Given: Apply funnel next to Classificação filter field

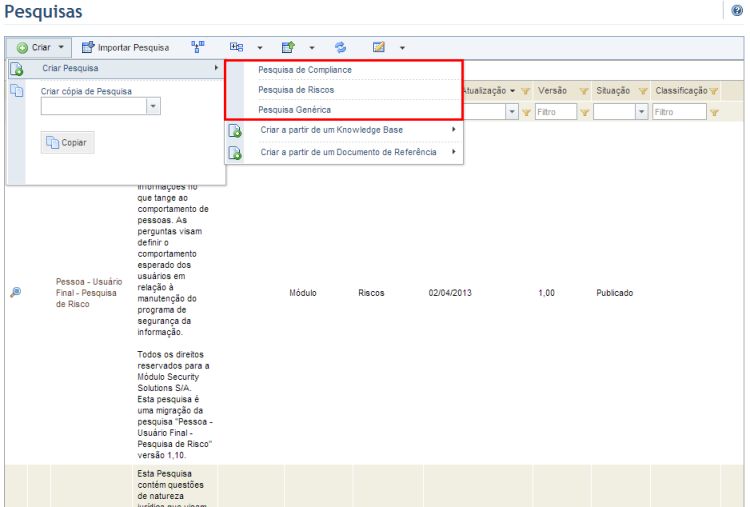Looking at the screenshot, I should (714, 112).
